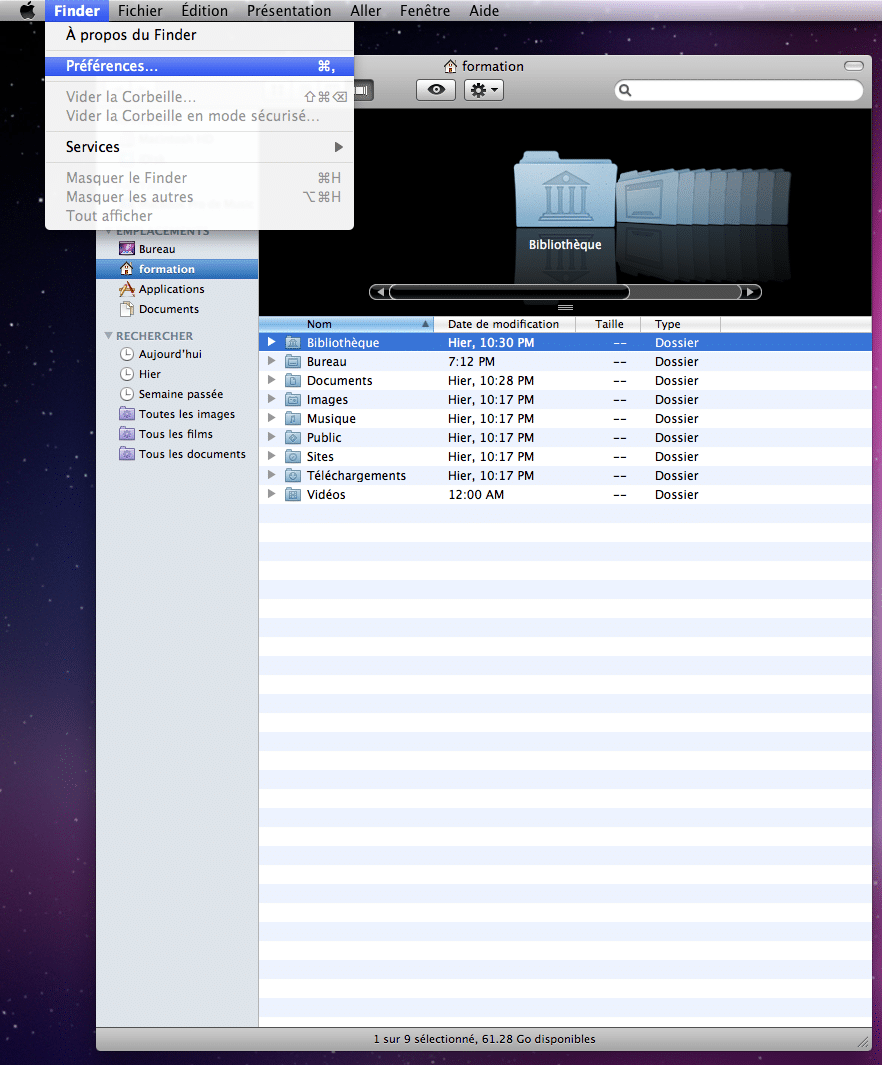Expand the Bibliothèque folder disclosure triangle
Viewport: 882px width, 1065px height.
point(272,342)
